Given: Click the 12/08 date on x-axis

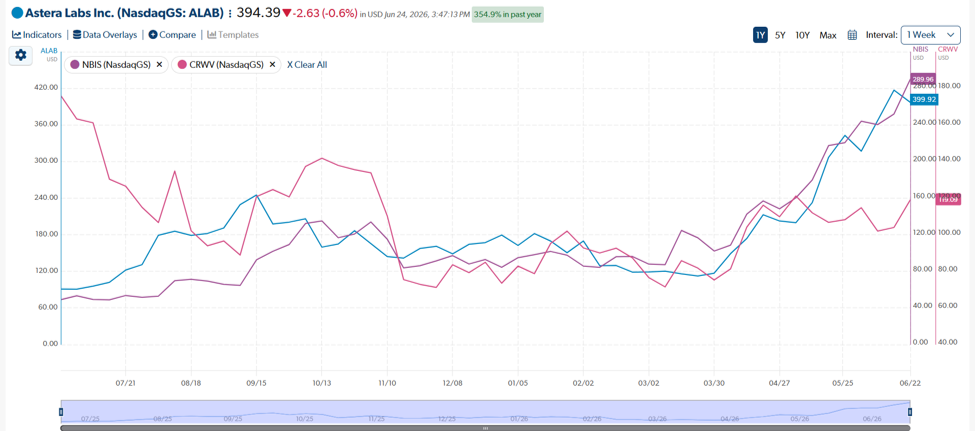Looking at the screenshot, I should 452,382.
